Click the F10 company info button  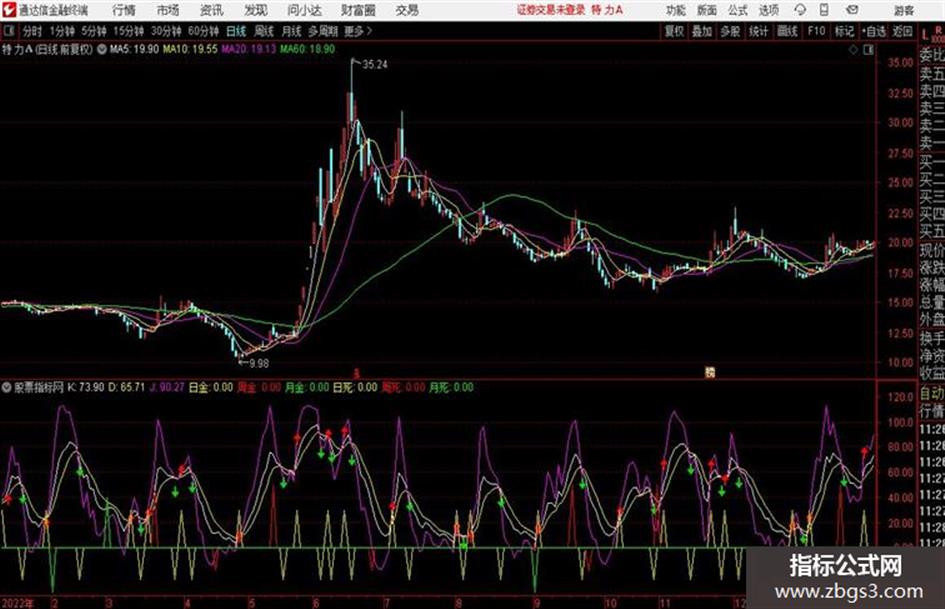[816, 31]
